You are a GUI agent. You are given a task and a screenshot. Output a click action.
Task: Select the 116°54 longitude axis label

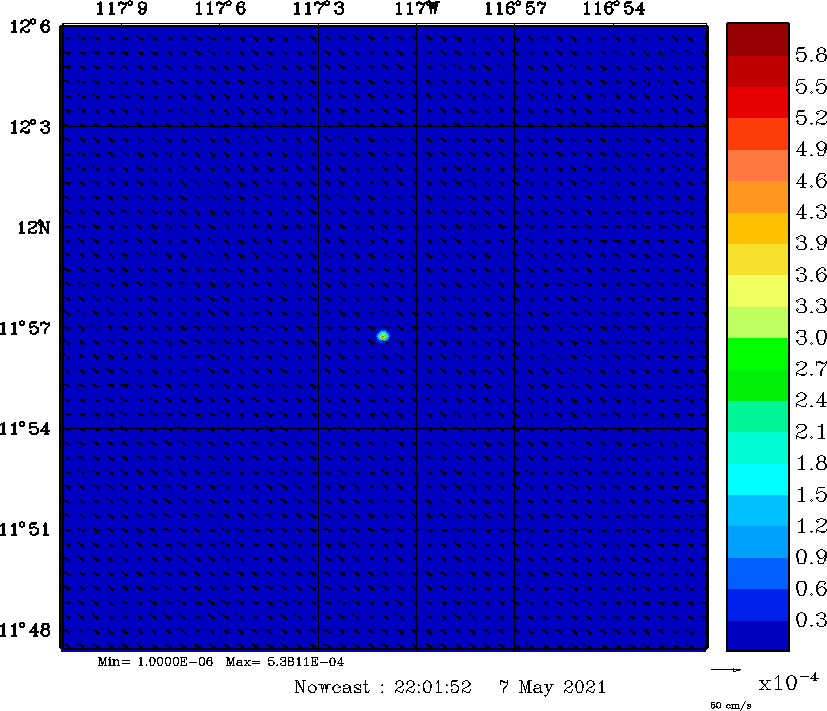click(x=613, y=9)
